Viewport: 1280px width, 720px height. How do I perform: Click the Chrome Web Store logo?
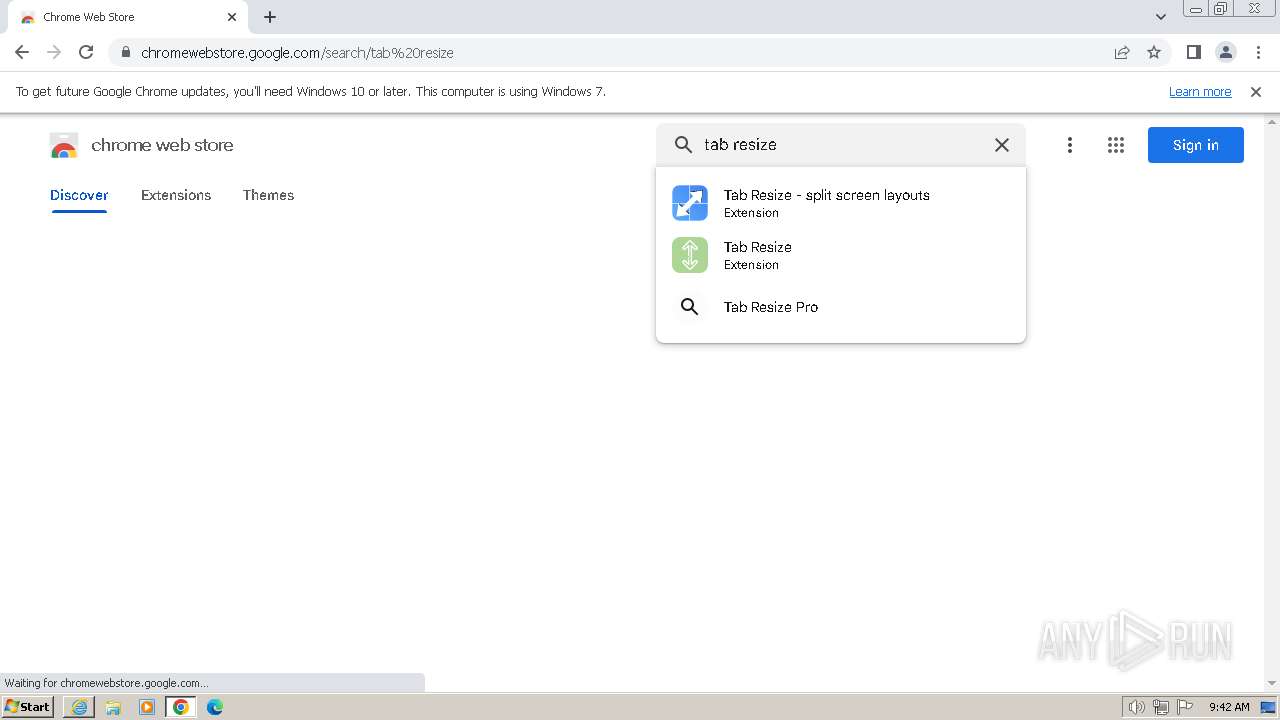coord(64,146)
